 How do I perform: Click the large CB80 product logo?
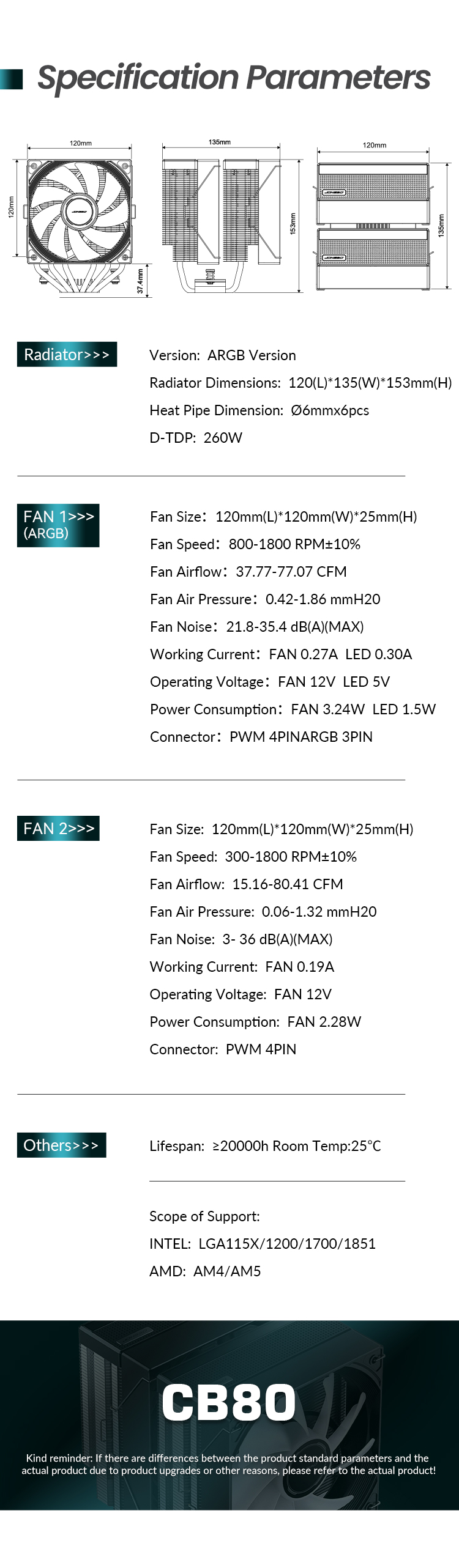coord(229,1402)
